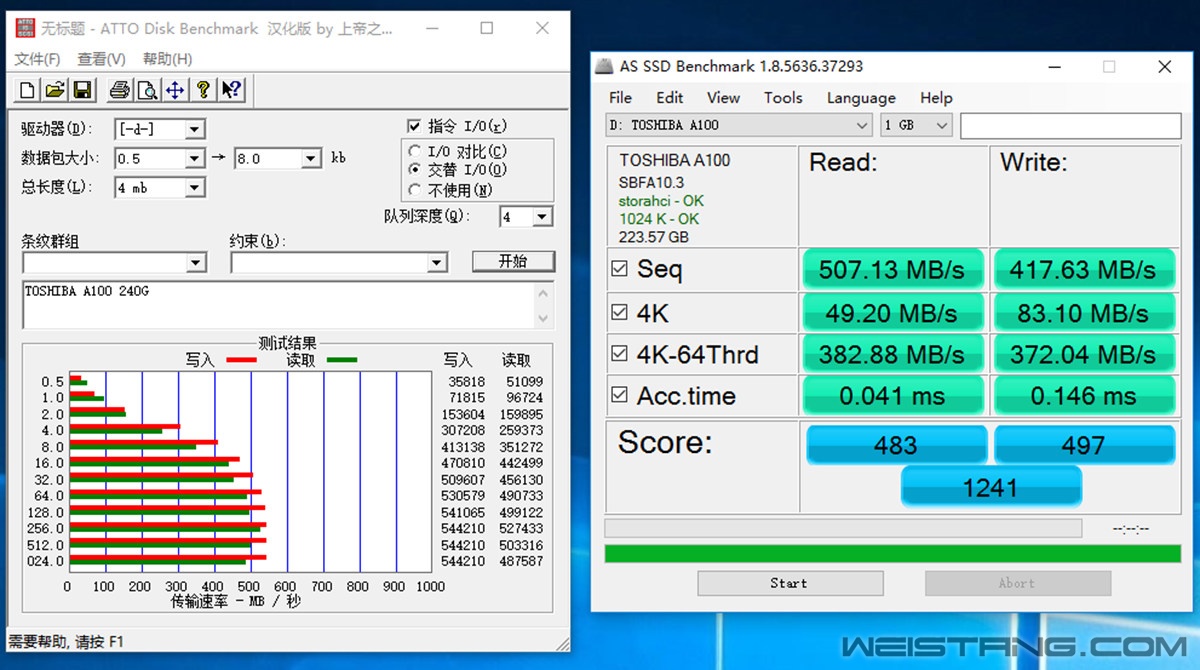The image size is (1200, 670).
Task: Click the 4K-64Thrd read result 382.88 MB/s
Action: pyautogui.click(x=892, y=354)
